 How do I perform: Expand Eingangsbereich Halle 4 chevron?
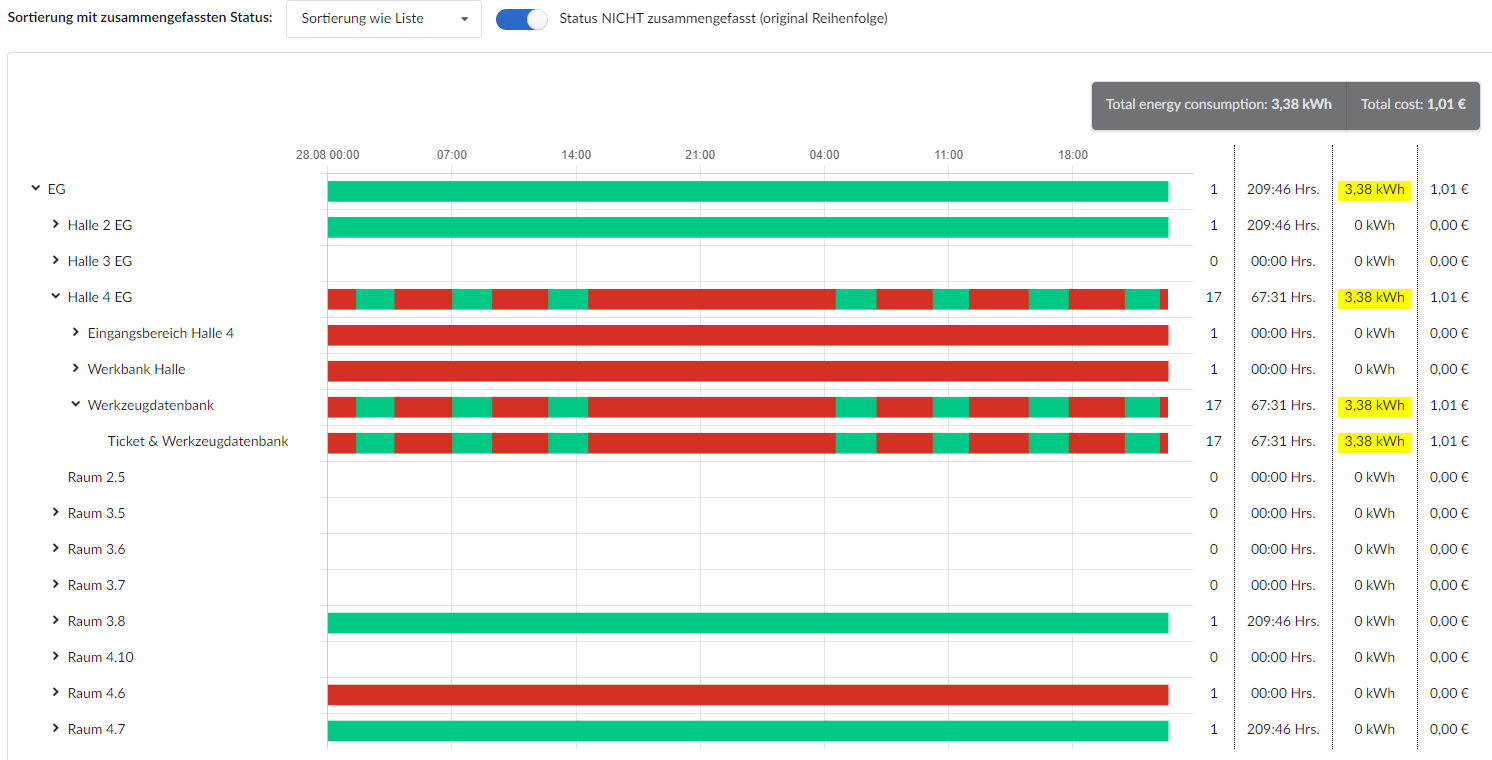(76, 333)
